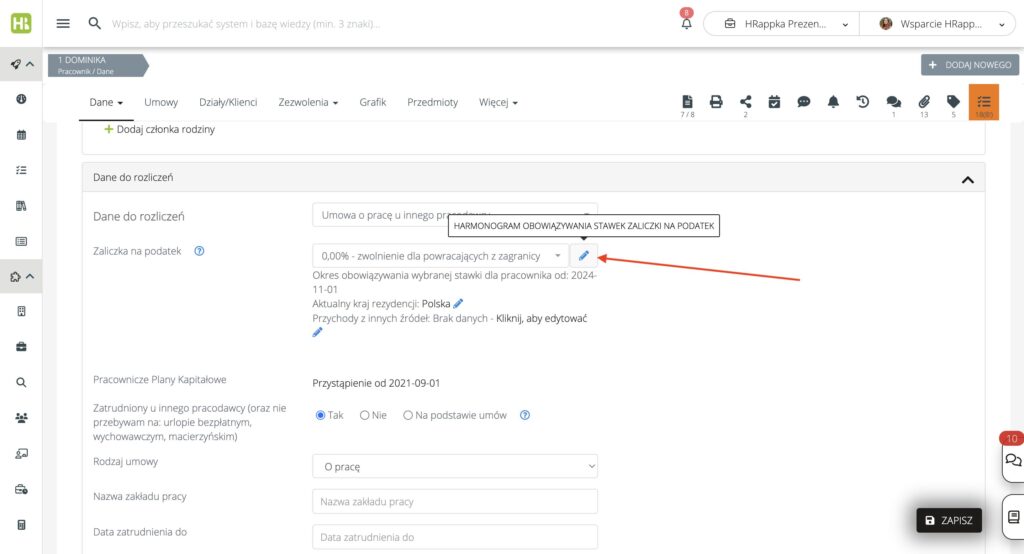Screen dimensions: 1024x554
Task: Click the 'Nazwa zakładu pracy' input field
Action: tap(454, 501)
